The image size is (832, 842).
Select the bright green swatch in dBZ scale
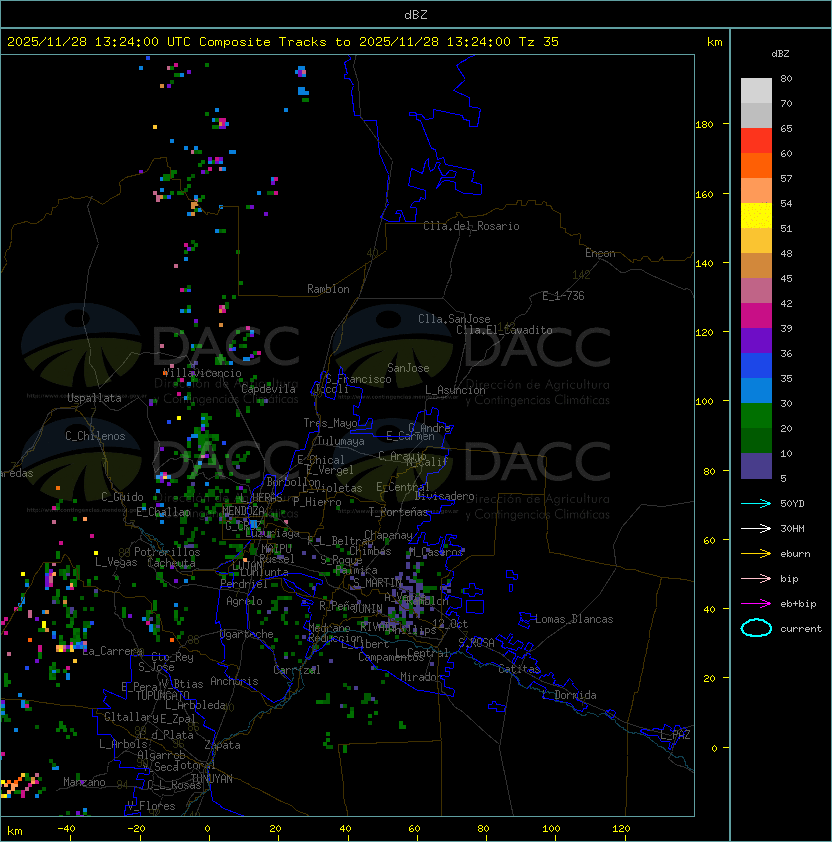(756, 415)
